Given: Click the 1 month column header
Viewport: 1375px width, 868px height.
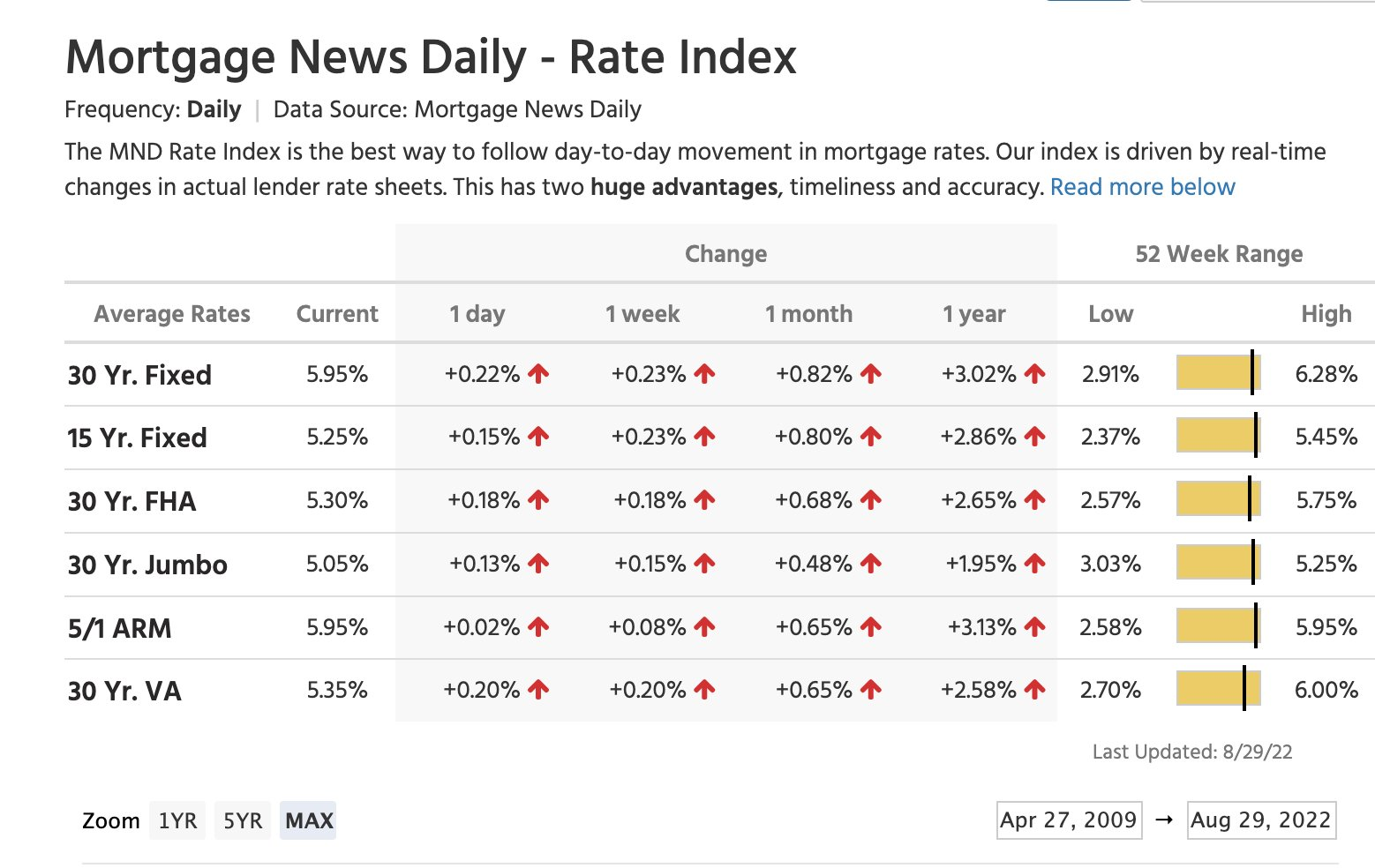Looking at the screenshot, I should coord(808,314).
